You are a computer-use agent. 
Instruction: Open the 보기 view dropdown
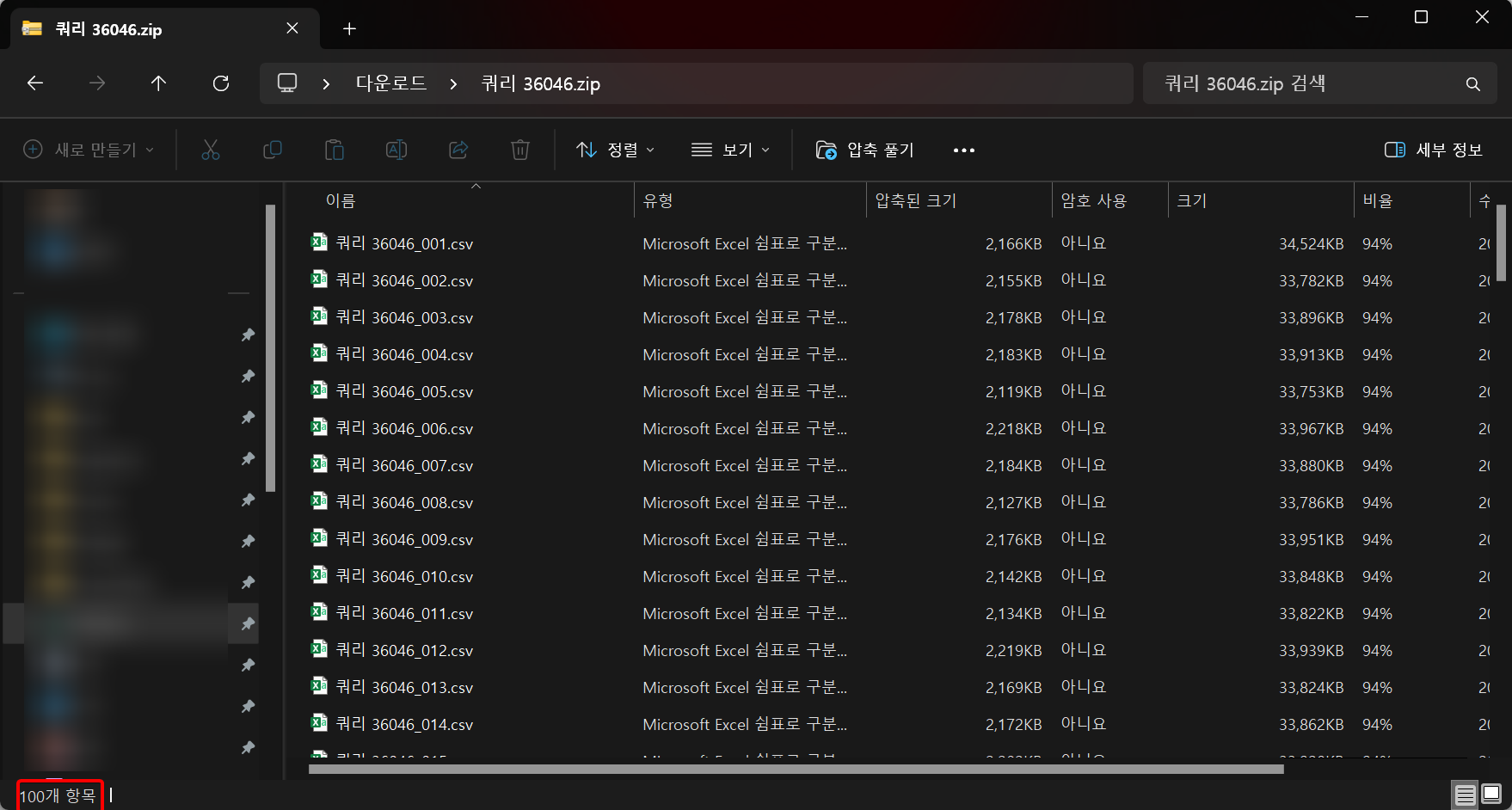tap(730, 150)
